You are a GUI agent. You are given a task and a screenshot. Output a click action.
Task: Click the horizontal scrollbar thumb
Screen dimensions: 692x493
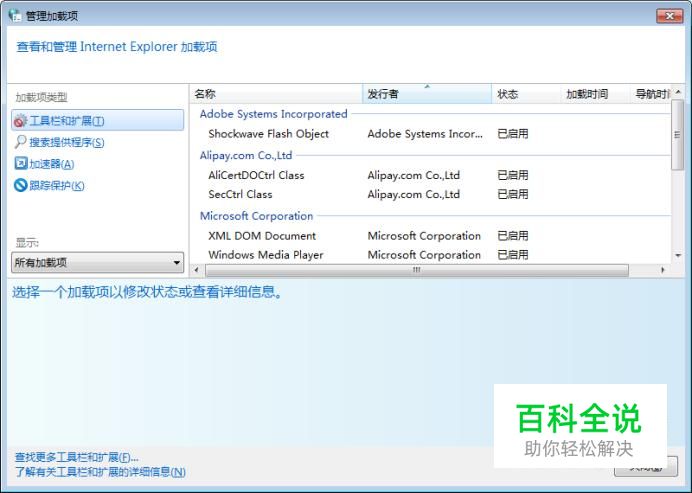click(x=417, y=270)
